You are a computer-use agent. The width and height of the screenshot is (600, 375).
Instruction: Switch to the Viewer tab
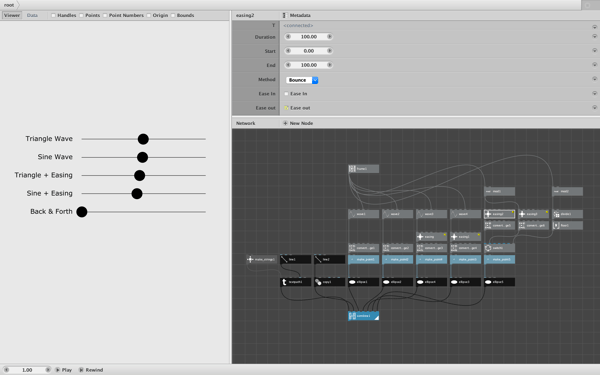[x=12, y=15]
